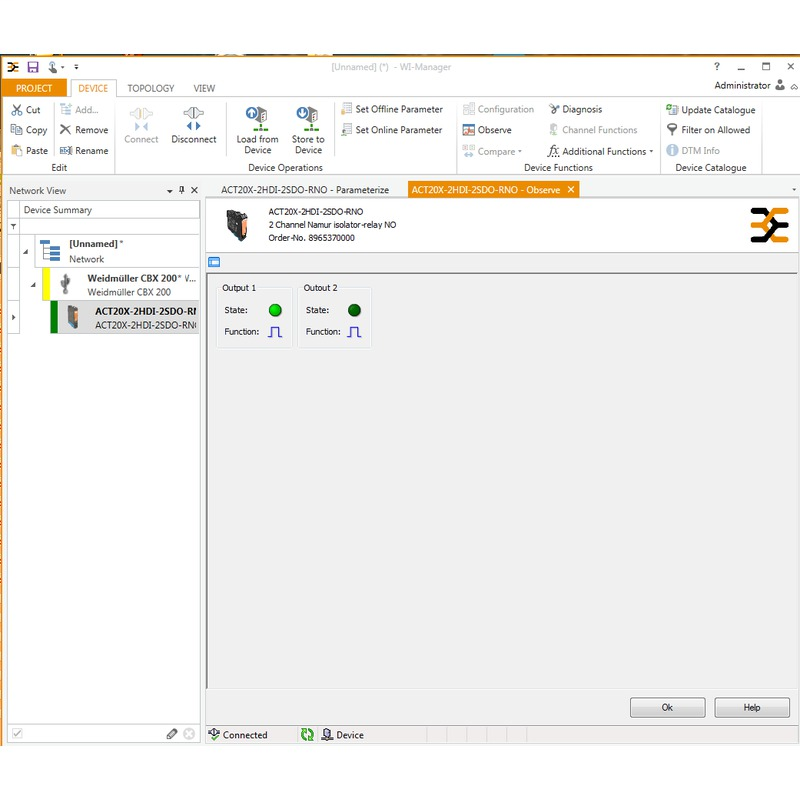Image resolution: width=800 pixels, height=800 pixels.
Task: Open DTM Info
Action: coord(693,151)
